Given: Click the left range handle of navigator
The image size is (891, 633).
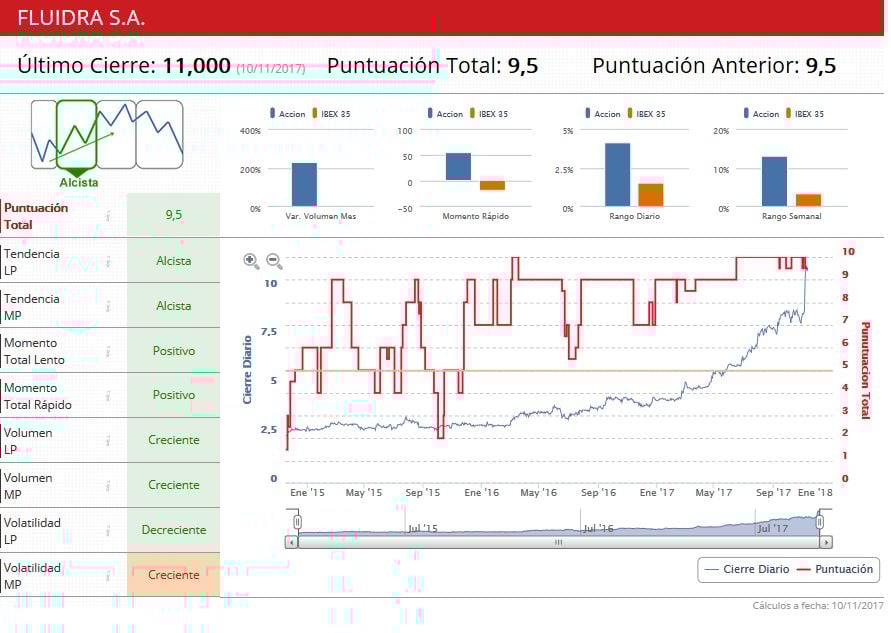Looking at the screenshot, I should [x=297, y=521].
